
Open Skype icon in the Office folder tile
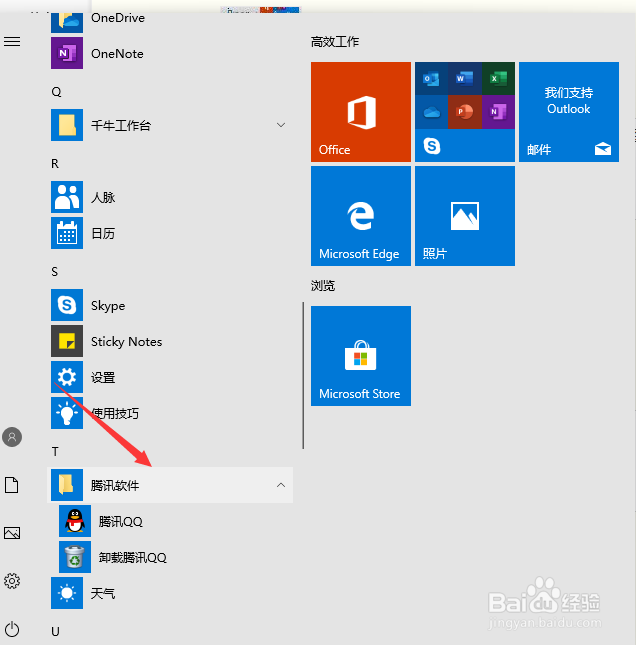[x=432, y=146]
